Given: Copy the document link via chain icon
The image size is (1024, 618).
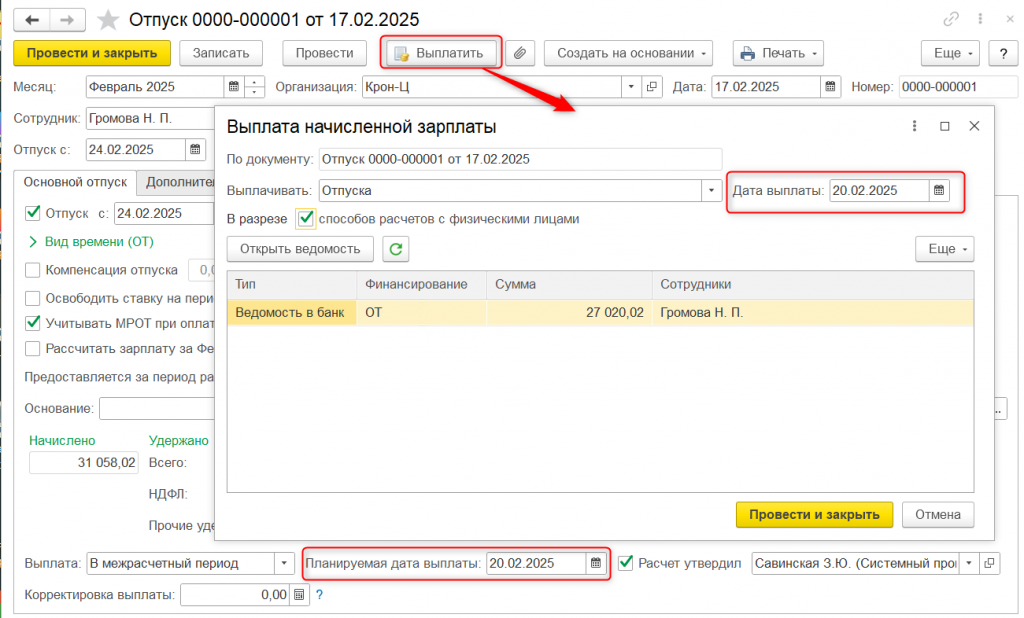Looking at the screenshot, I should click(x=951, y=19).
